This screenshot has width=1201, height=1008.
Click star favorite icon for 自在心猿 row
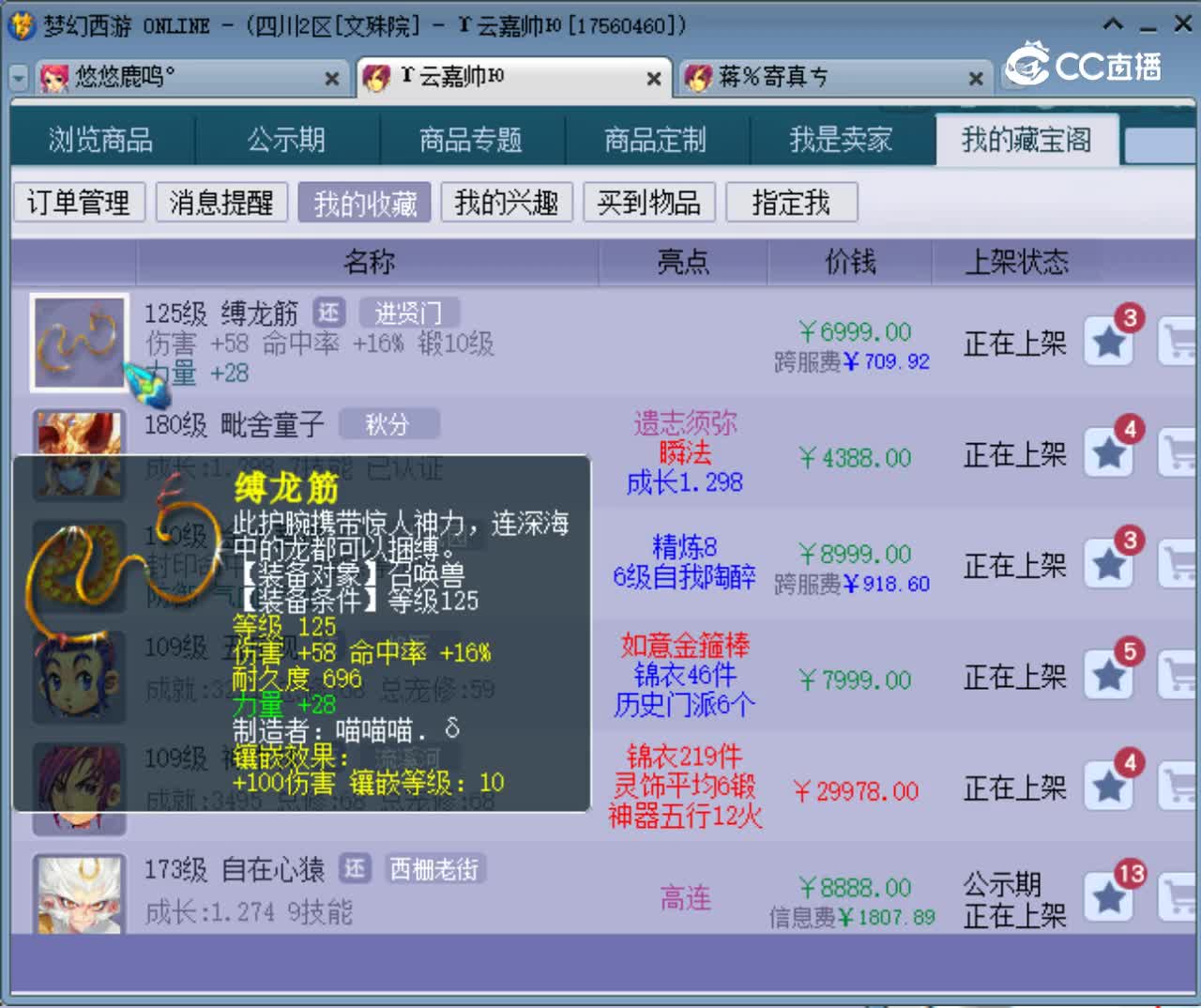click(x=1109, y=898)
